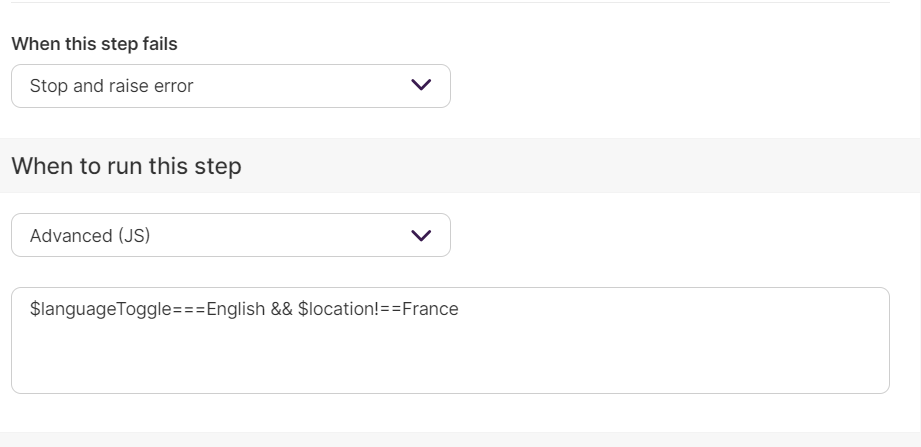The height and width of the screenshot is (447, 921).
Task: Click the When to run this step heading
Action: tap(126, 166)
